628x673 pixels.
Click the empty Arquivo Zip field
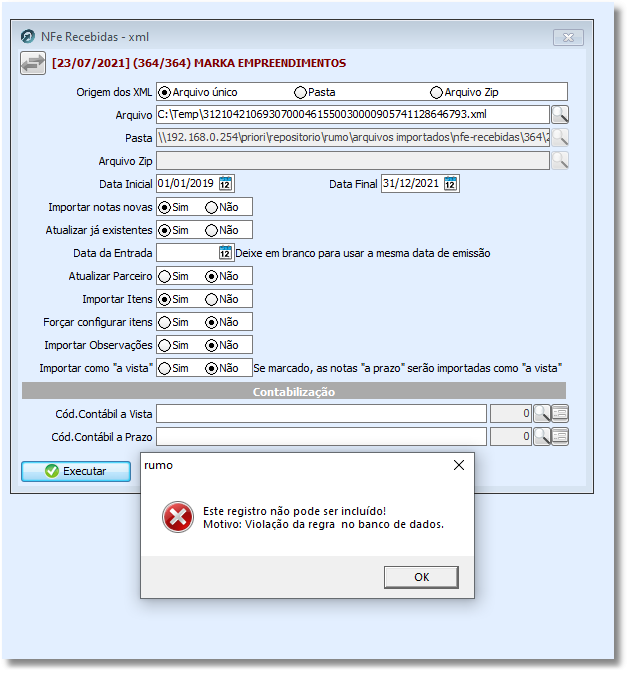(x=353, y=161)
